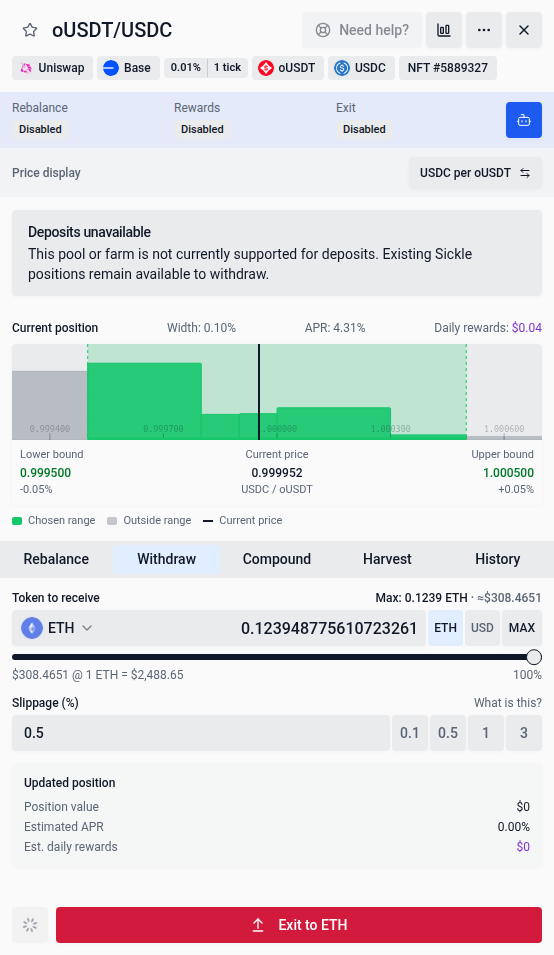Click the Width: 0.10% label

pyautogui.click(x=202, y=328)
